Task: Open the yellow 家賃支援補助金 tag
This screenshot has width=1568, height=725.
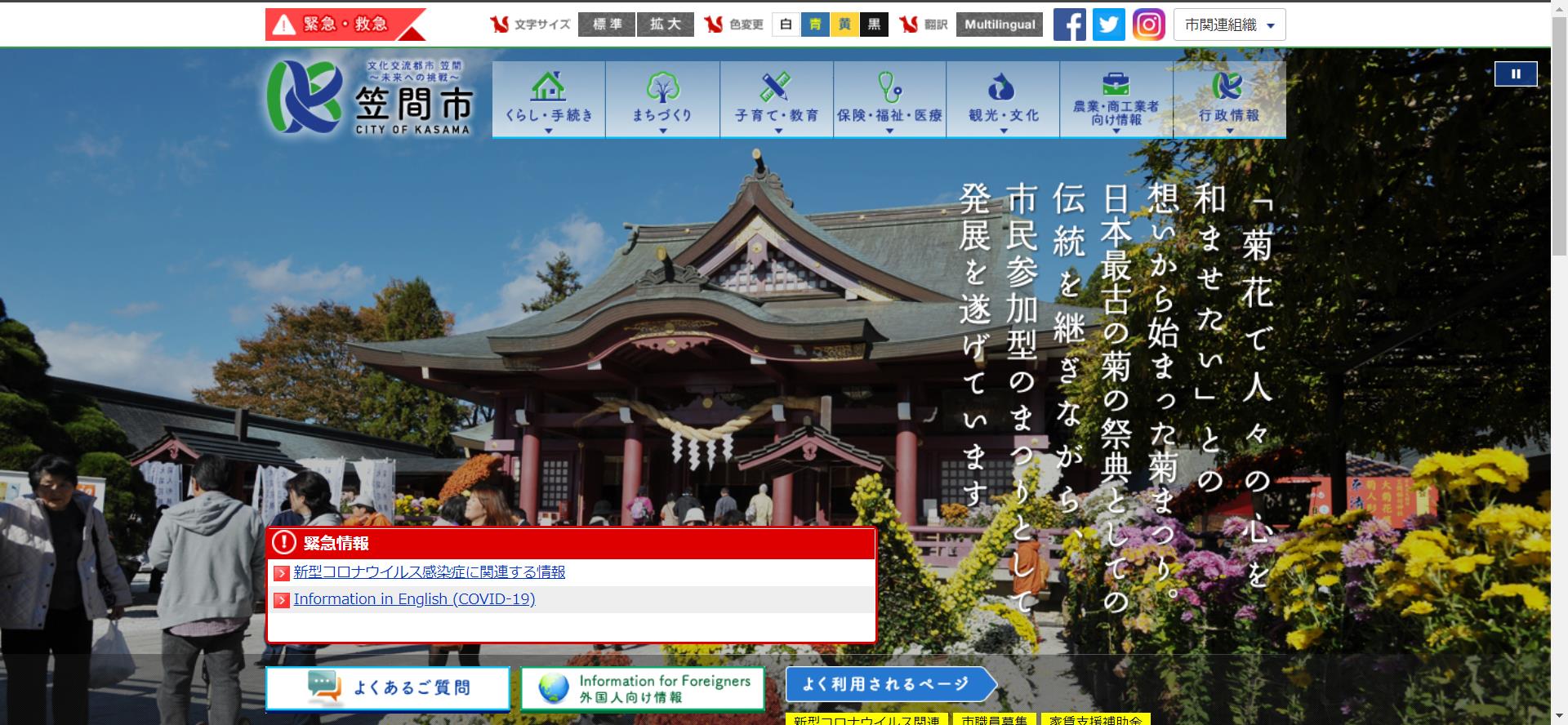Action: tap(1095, 719)
